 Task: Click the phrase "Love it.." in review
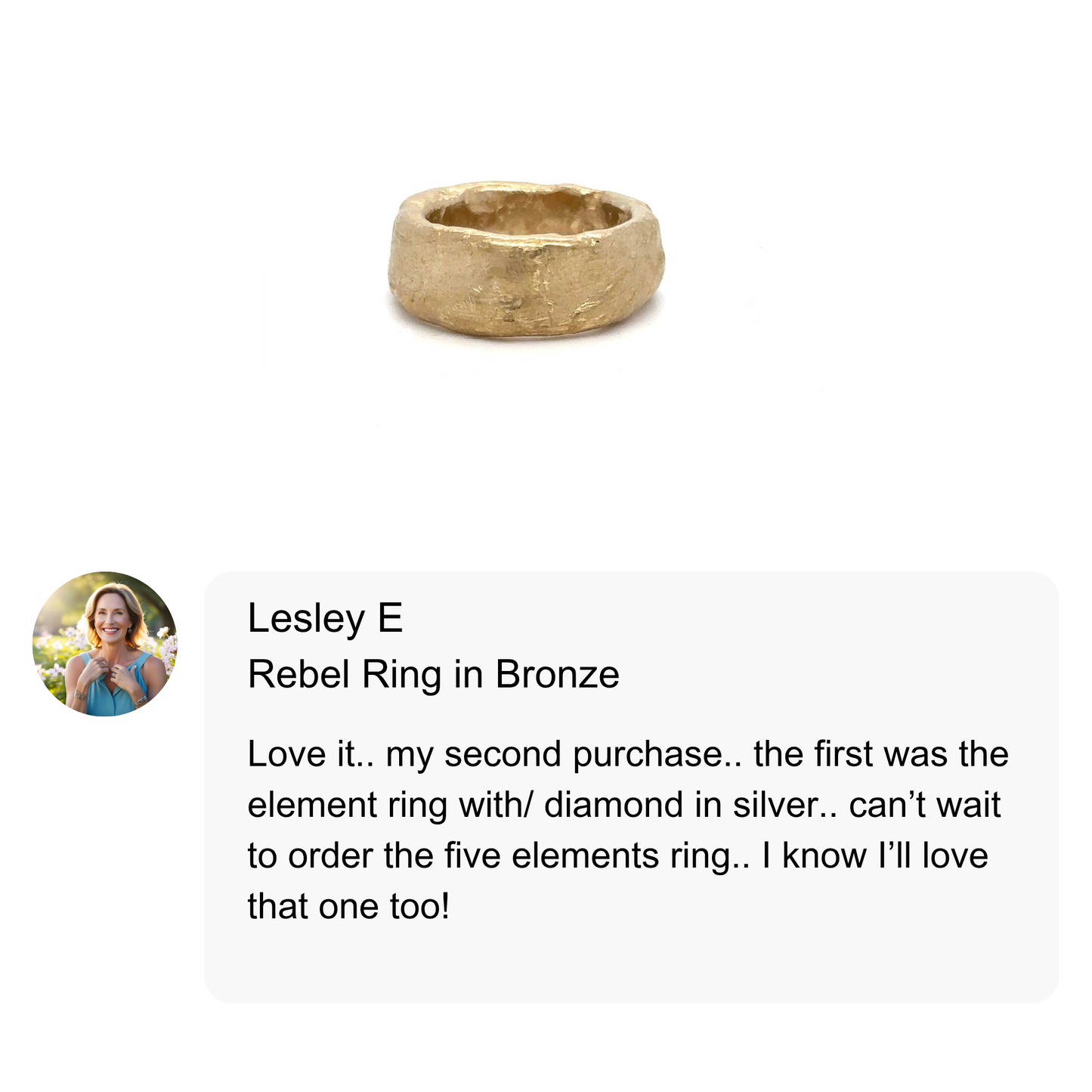tap(311, 754)
